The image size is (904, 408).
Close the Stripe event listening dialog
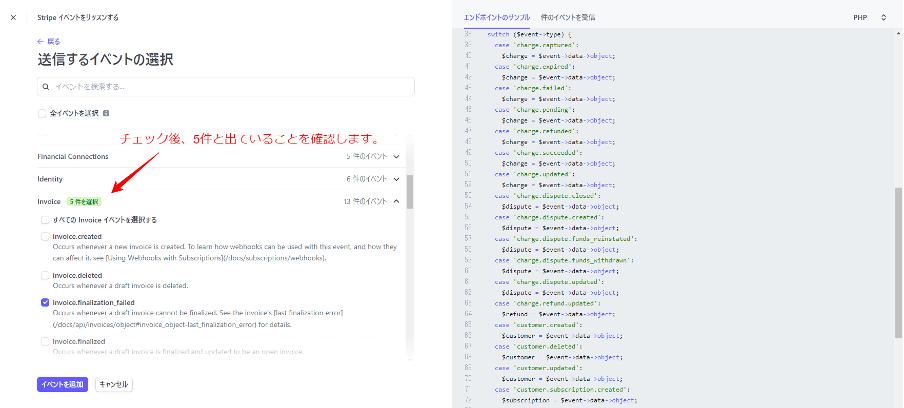click(13, 17)
